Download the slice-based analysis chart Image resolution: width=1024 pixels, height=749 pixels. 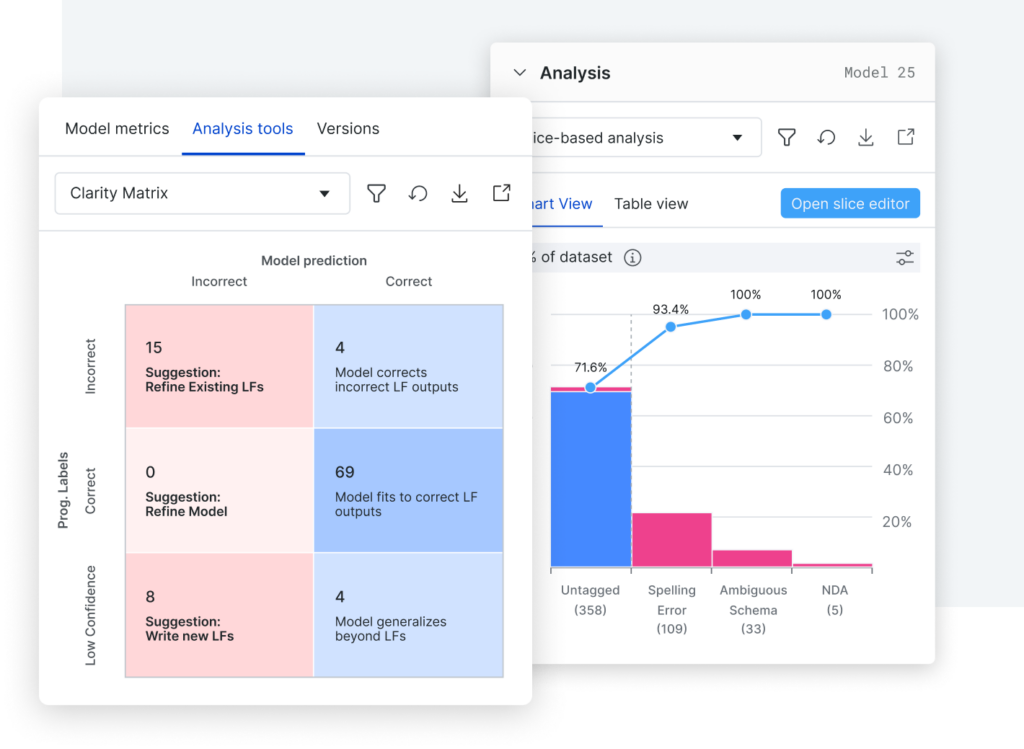(x=866, y=137)
